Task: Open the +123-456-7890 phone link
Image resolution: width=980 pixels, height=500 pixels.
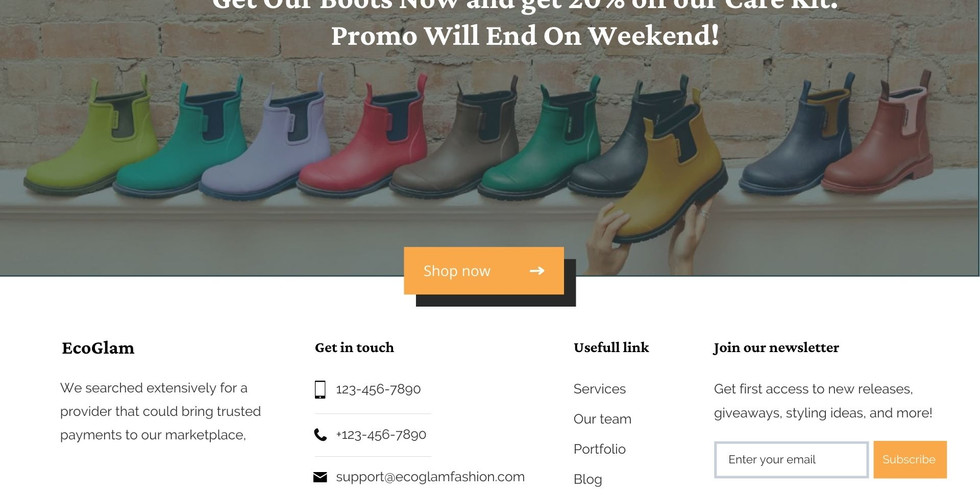Action: pyautogui.click(x=381, y=435)
